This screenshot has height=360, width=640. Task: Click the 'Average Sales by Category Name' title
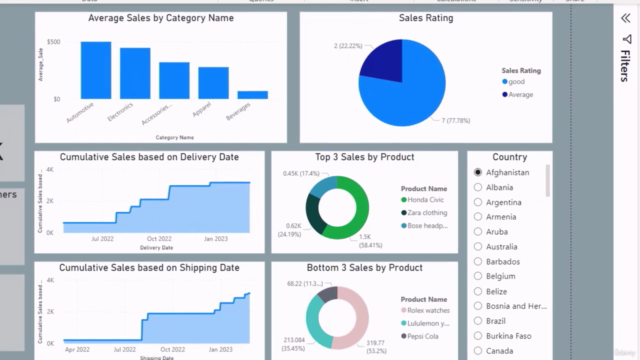(x=161, y=18)
